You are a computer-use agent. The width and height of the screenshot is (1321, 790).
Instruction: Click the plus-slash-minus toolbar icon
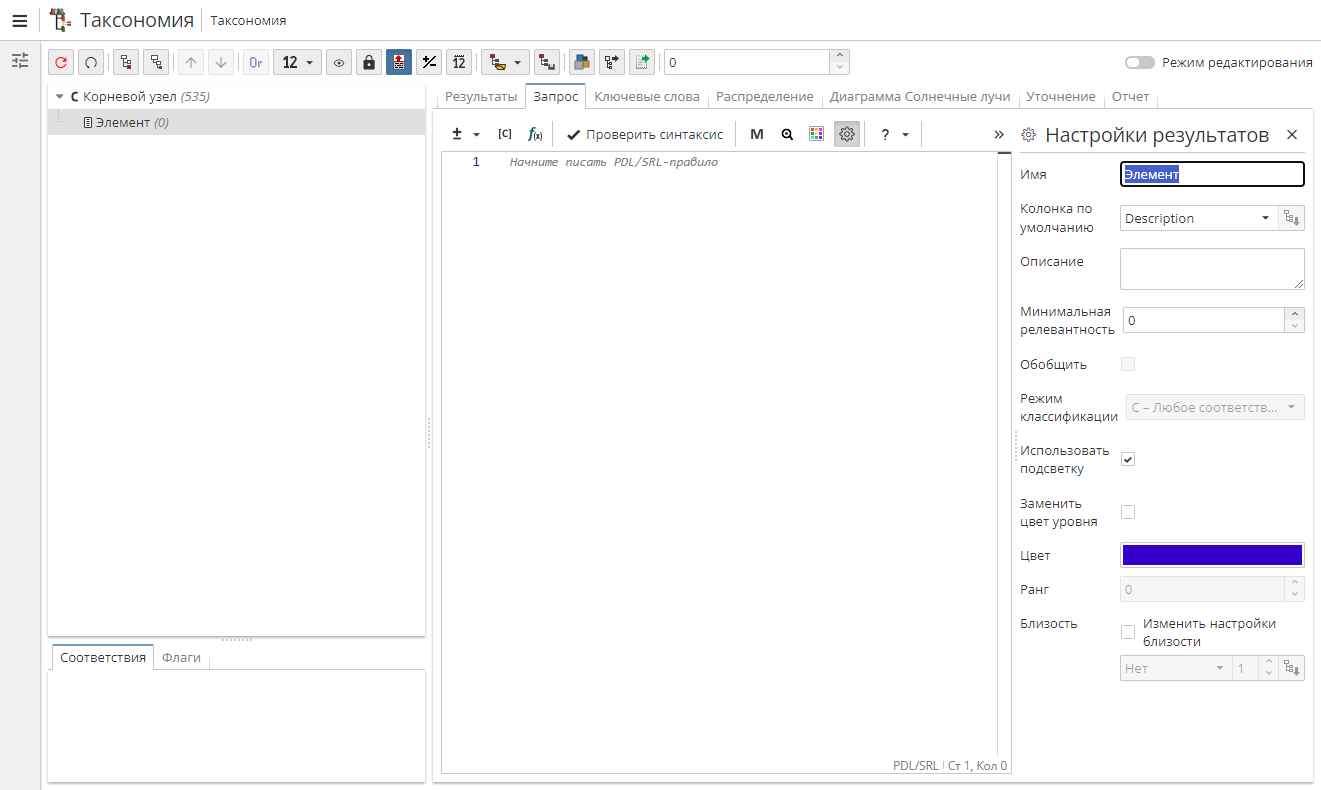pos(429,62)
